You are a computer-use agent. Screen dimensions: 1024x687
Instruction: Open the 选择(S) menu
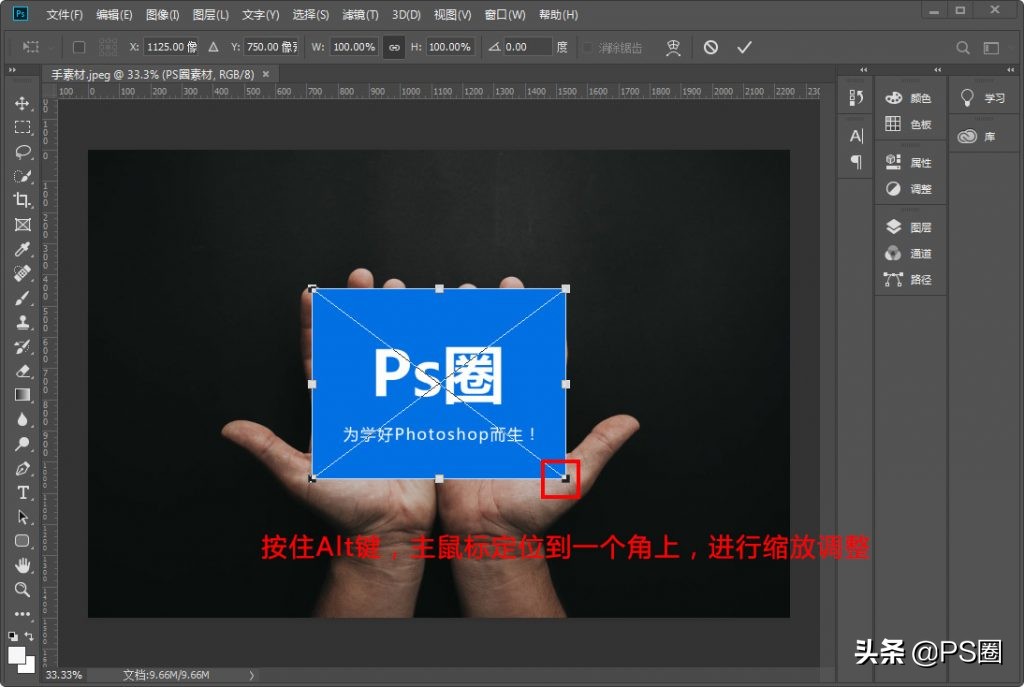pos(311,14)
